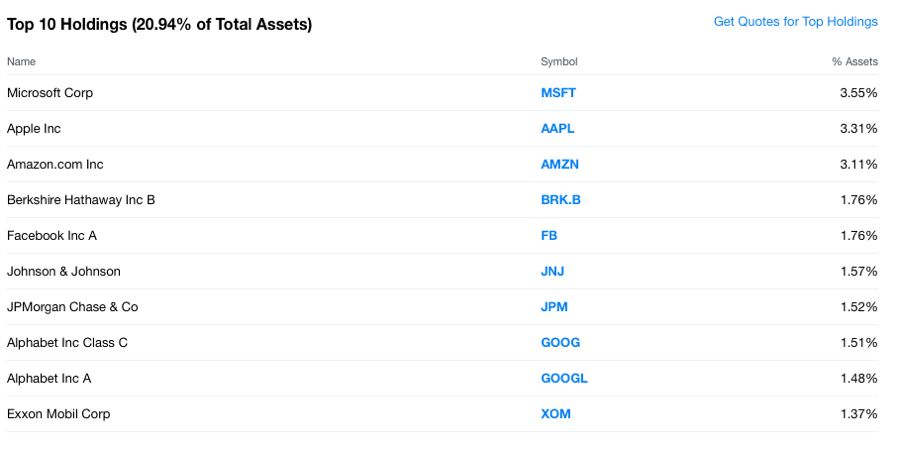
Task: Click the 3.55% assets value
Action: tap(858, 93)
